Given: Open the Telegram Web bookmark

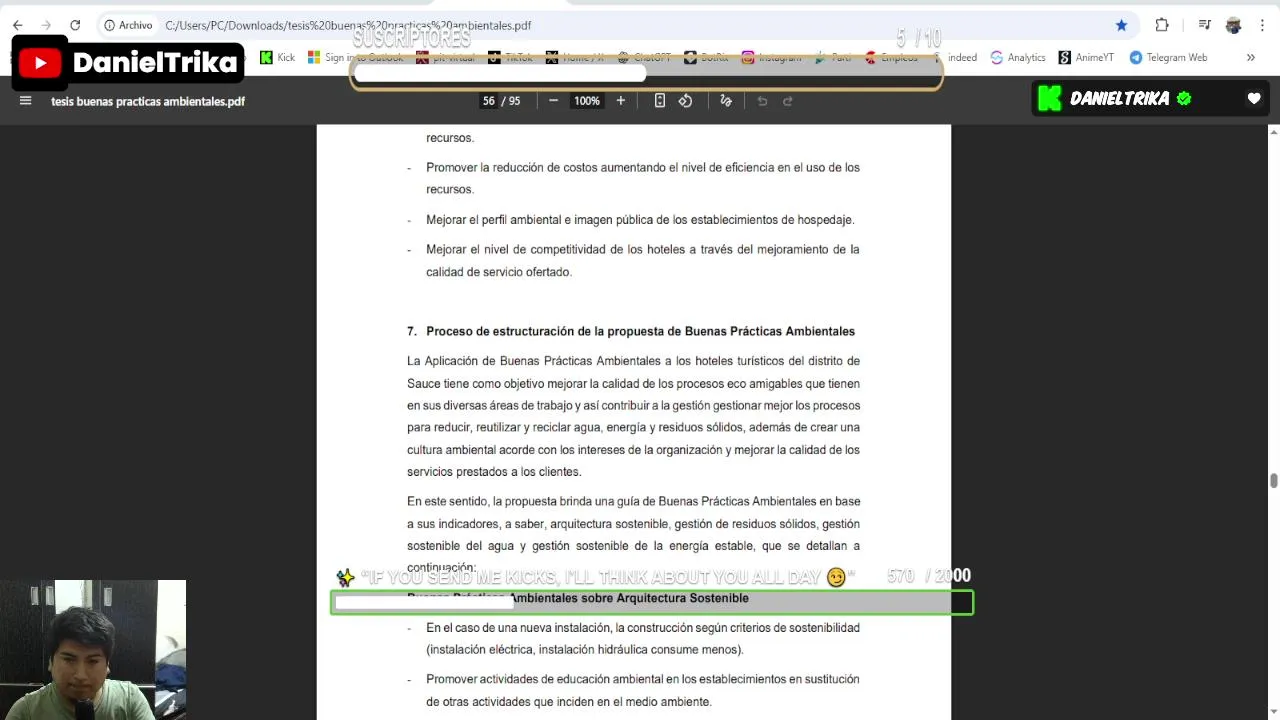Looking at the screenshot, I should pyautogui.click(x=1168, y=58).
